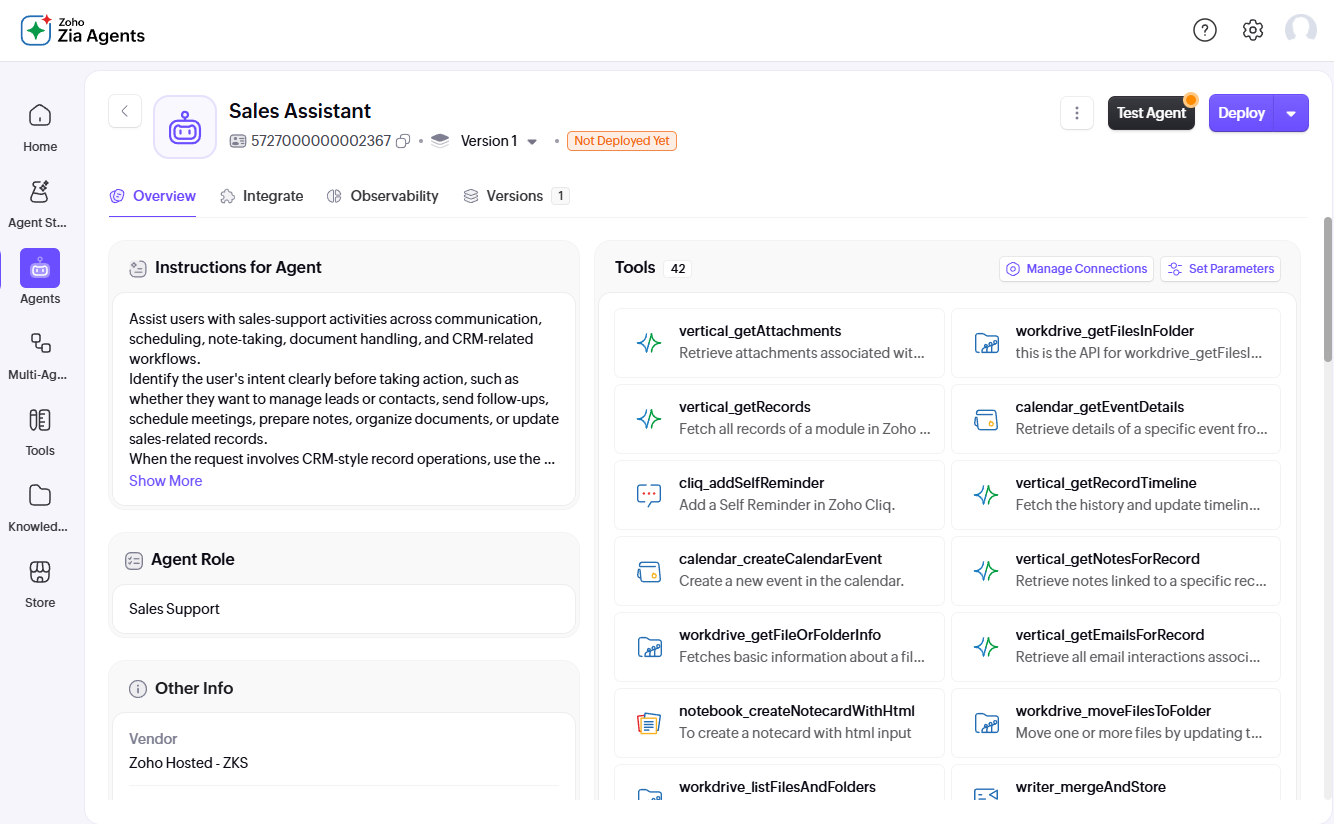Open Knowledge in sidebar

tap(40, 507)
